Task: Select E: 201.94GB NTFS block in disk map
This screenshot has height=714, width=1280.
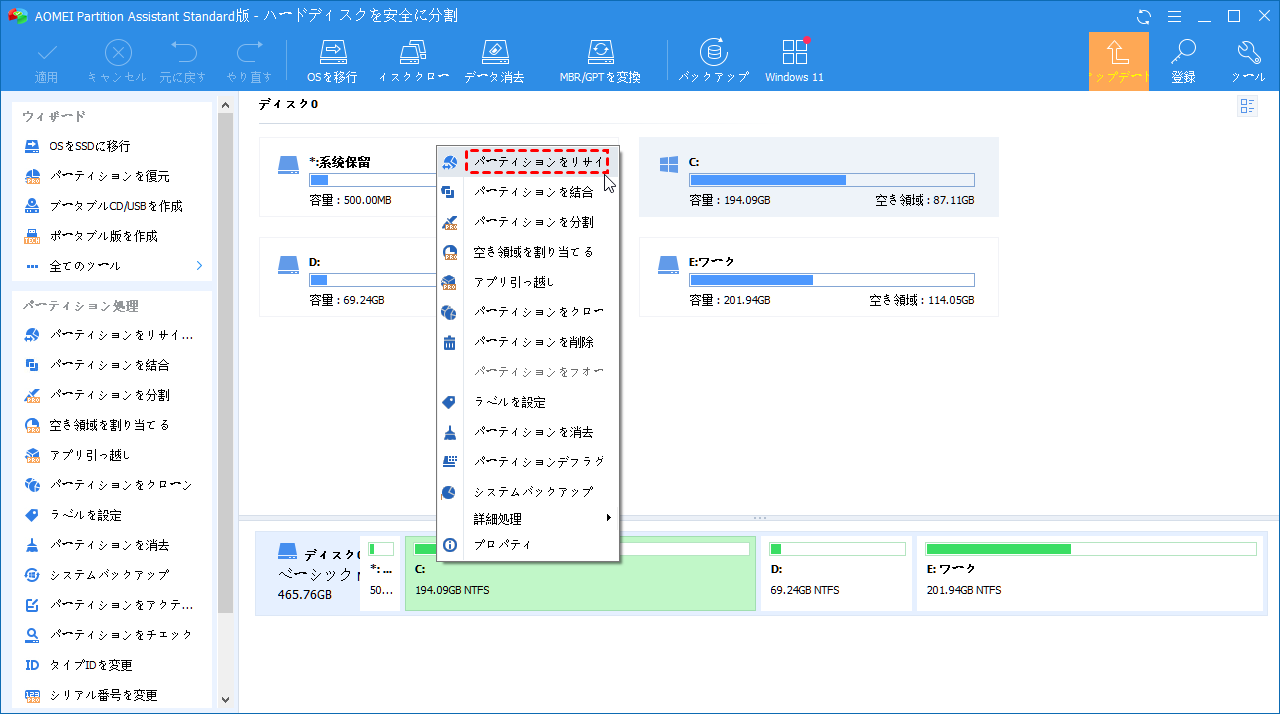Action: (x=1090, y=572)
